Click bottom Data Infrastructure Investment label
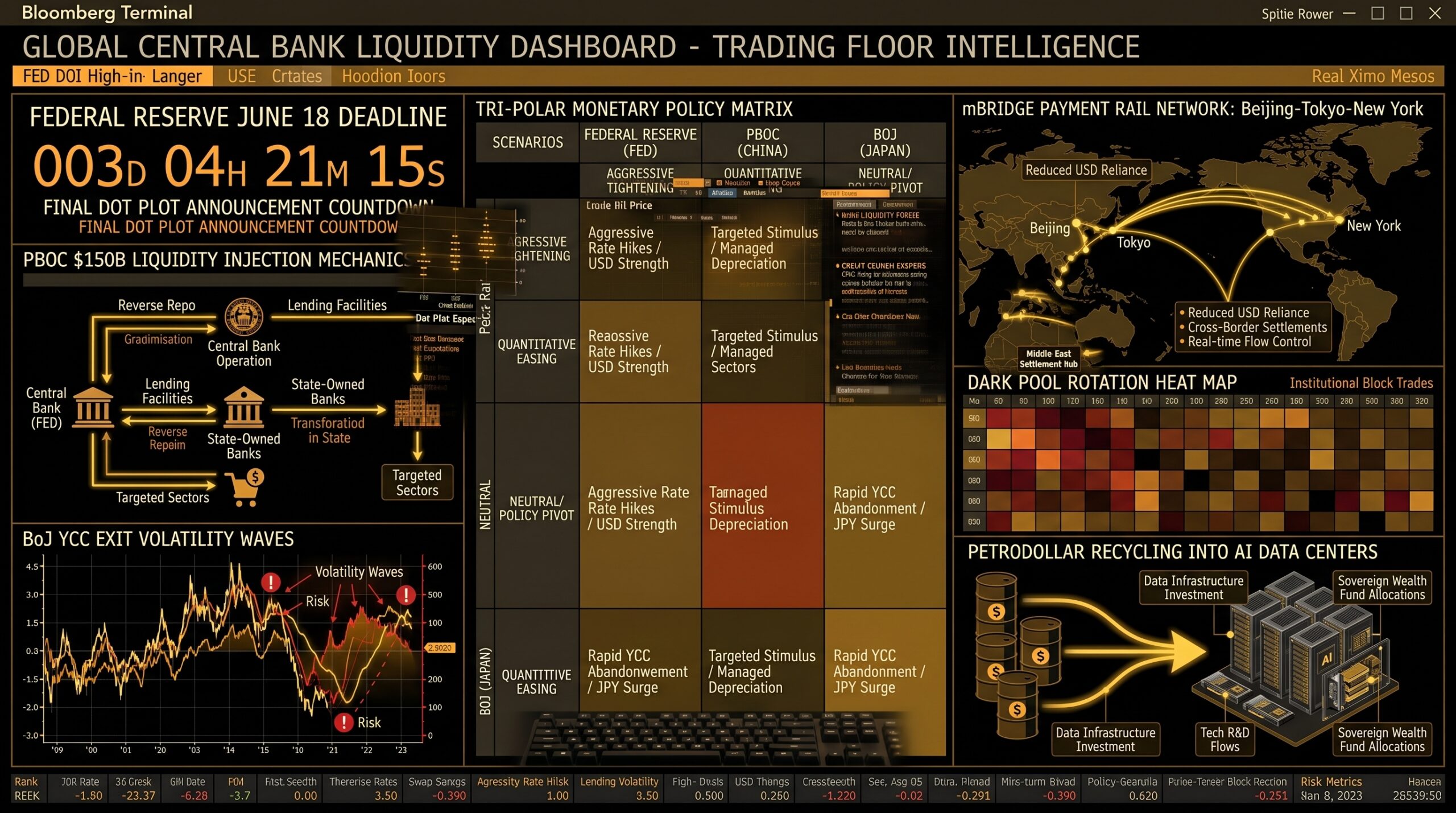Viewport: 1456px width, 813px height. tap(1105, 739)
